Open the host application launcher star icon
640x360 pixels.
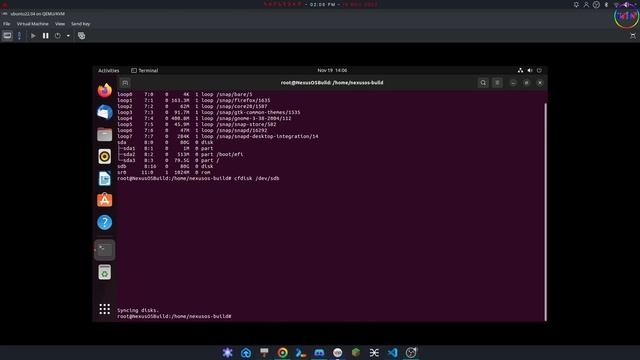227,352
